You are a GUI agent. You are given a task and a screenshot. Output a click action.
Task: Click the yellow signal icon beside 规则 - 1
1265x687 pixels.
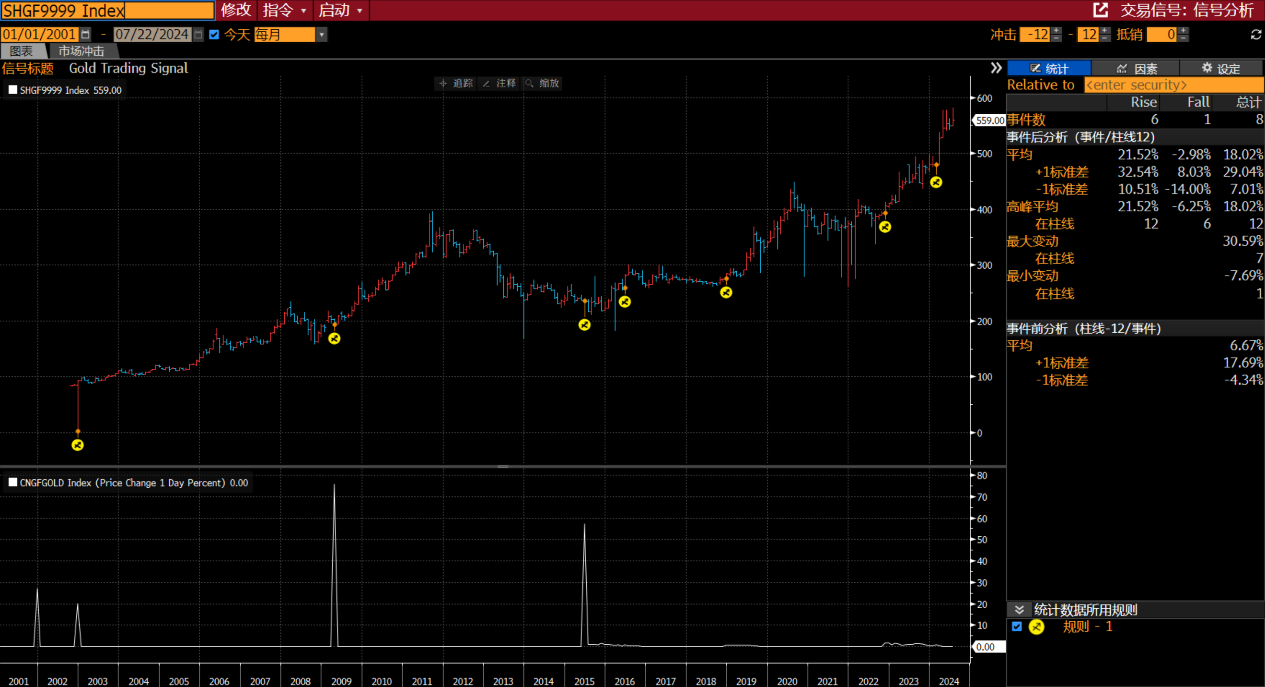pyautogui.click(x=1036, y=627)
